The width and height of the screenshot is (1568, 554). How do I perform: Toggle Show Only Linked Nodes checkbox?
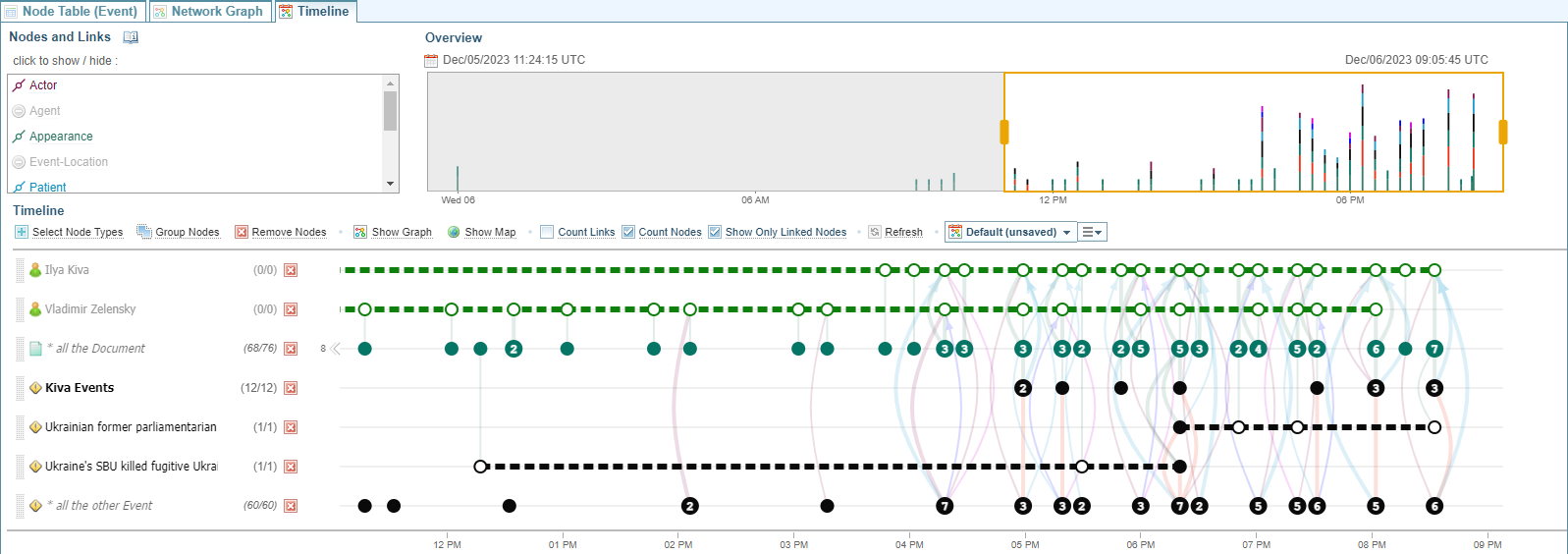(715, 232)
